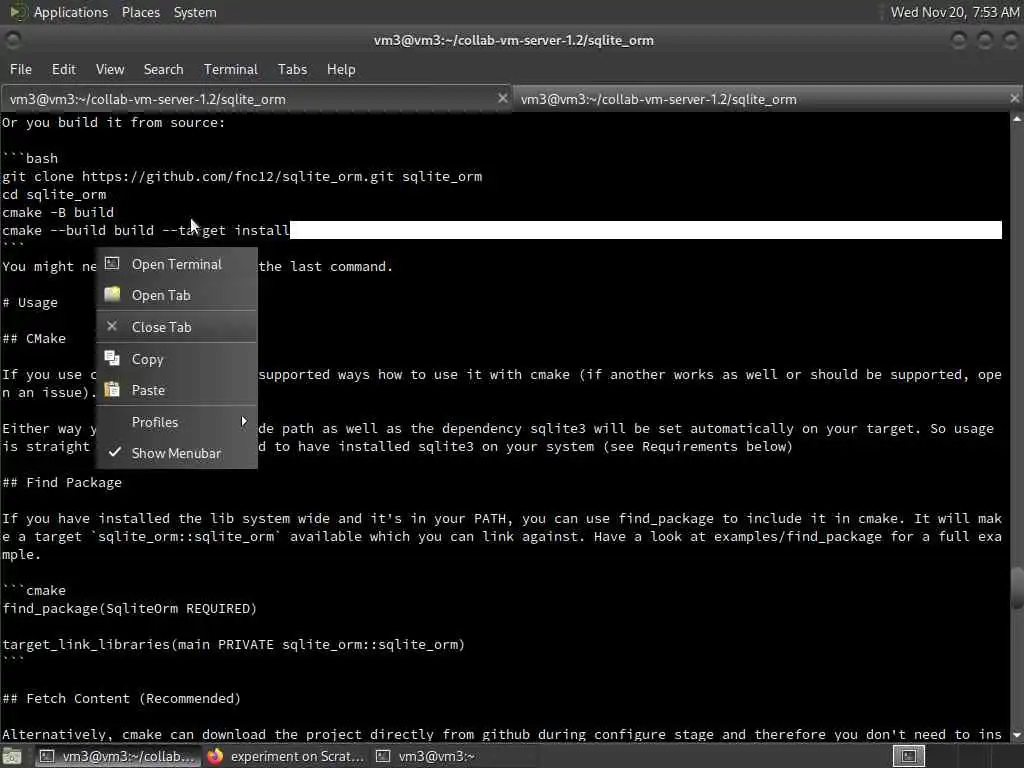Viewport: 1024px width, 768px height.
Task: Open the Places menu in top panel
Action: click(x=140, y=12)
